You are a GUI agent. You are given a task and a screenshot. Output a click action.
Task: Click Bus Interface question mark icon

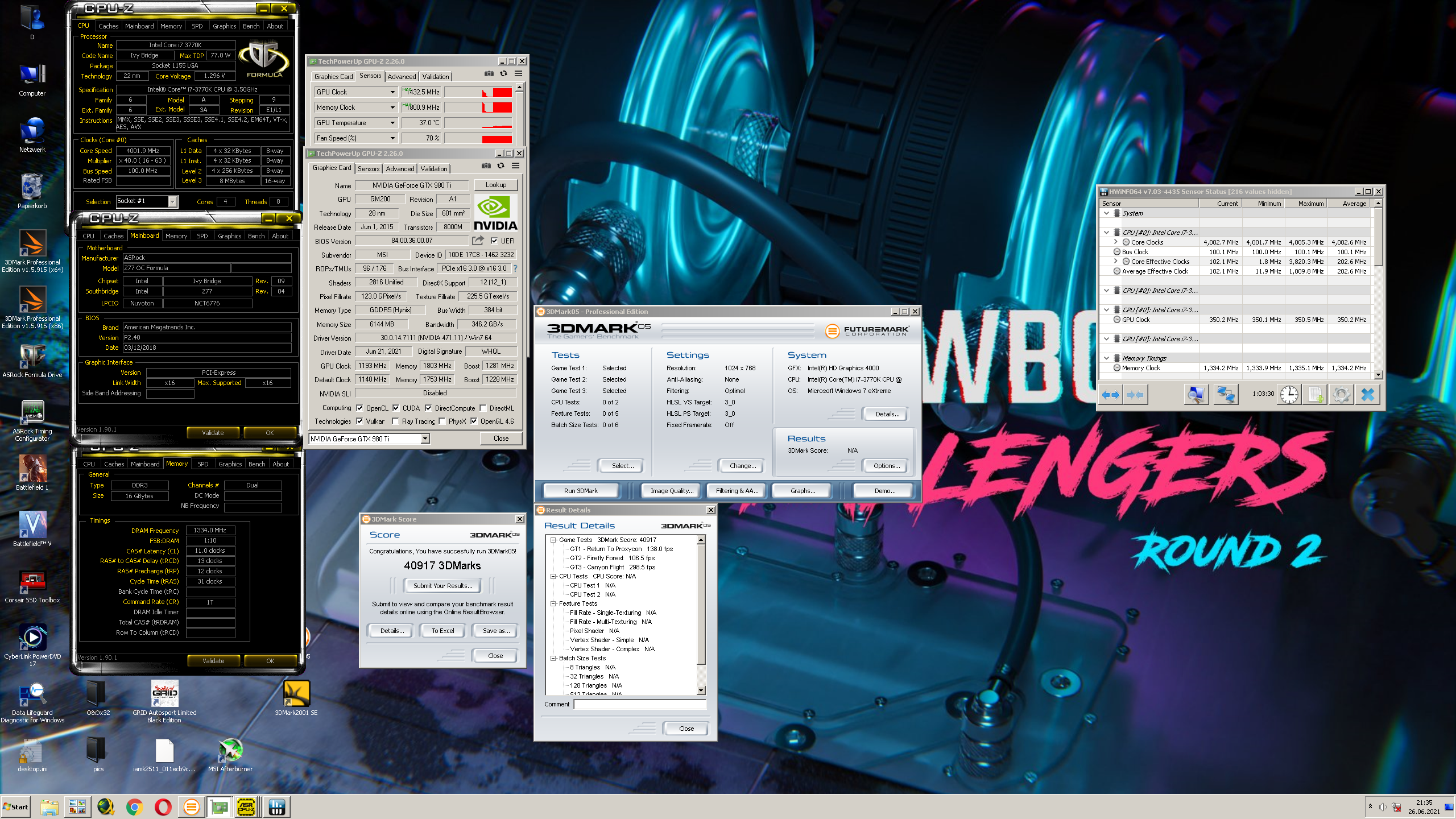515,268
